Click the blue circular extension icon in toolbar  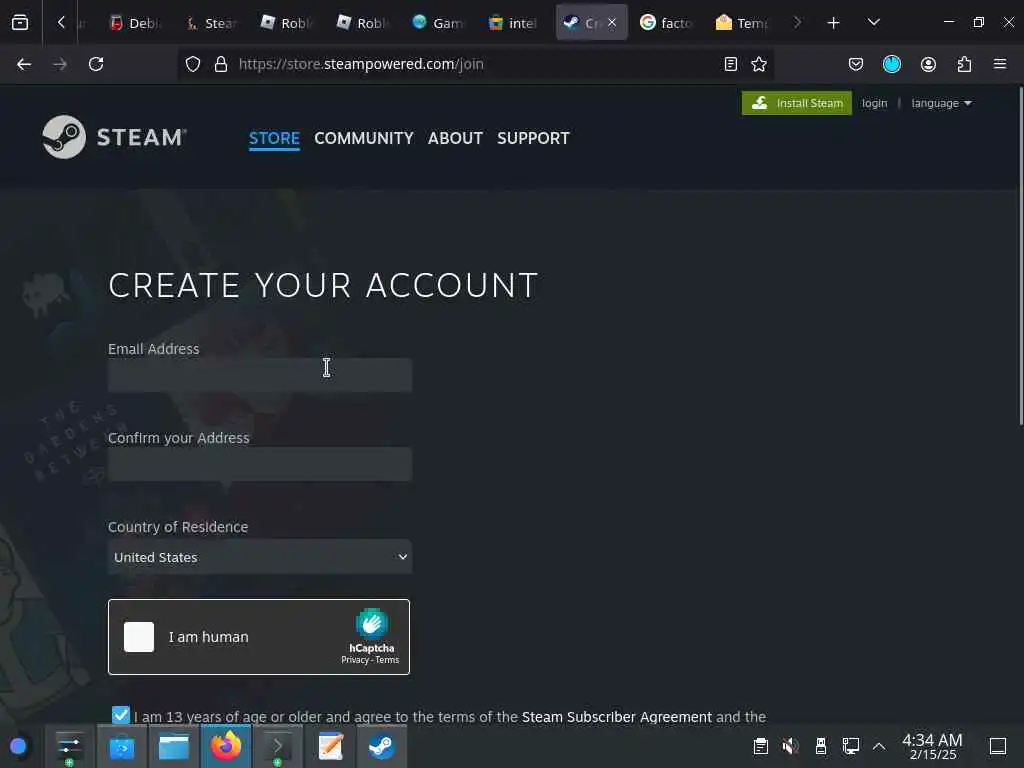coord(892,64)
